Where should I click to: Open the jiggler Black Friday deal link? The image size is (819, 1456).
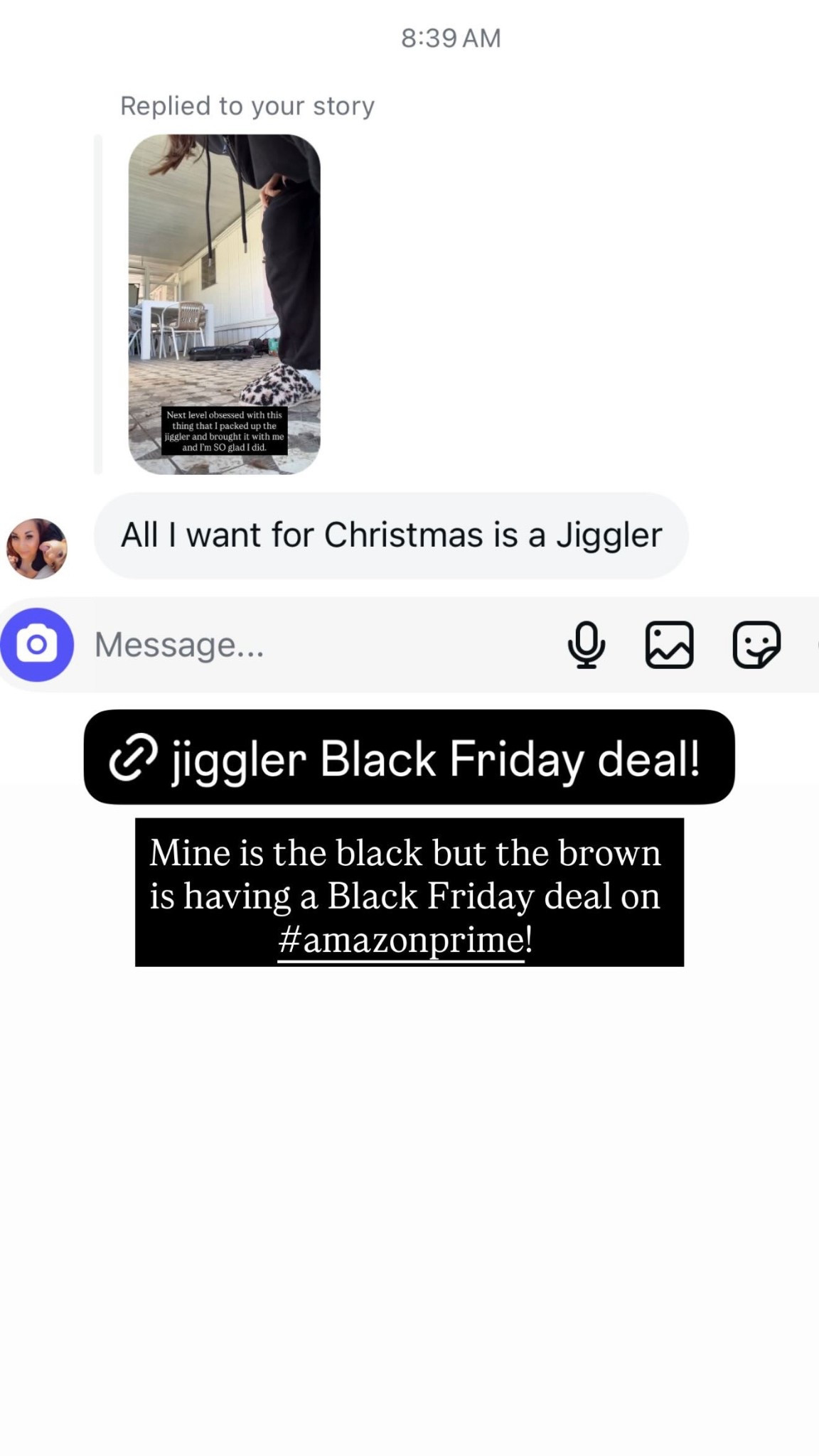409,757
